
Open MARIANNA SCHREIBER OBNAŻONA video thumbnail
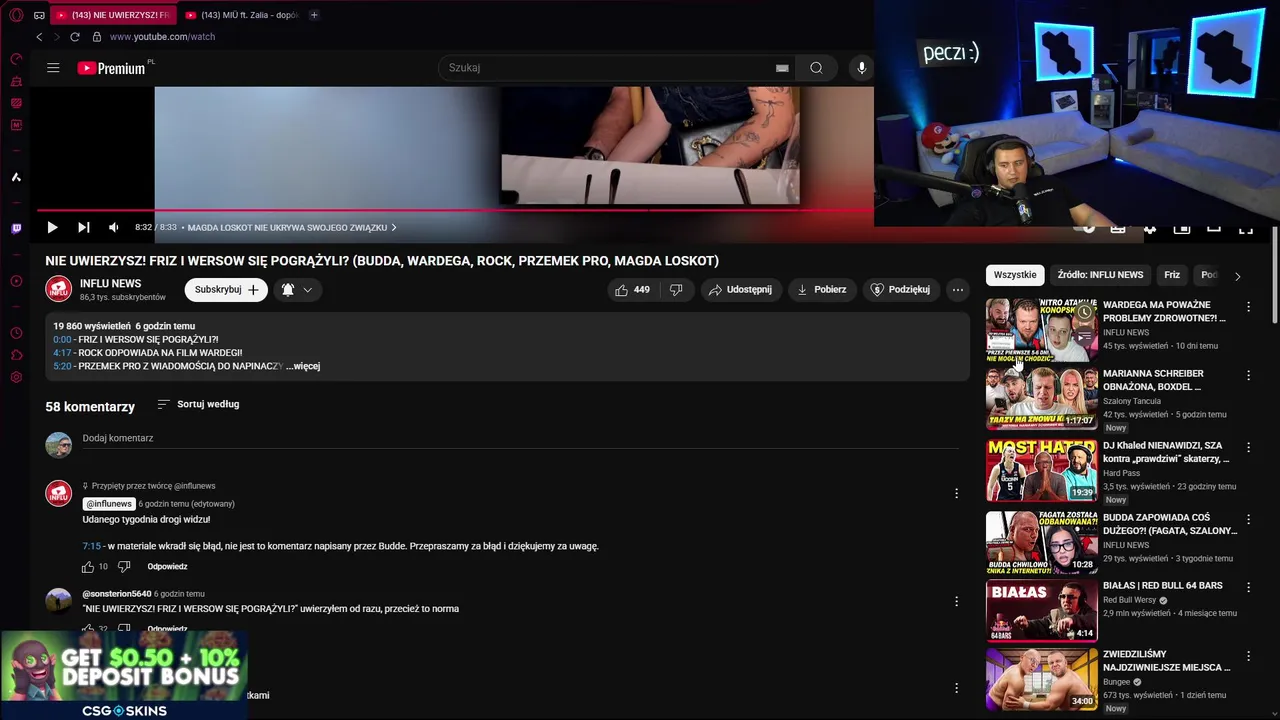[1041, 399]
